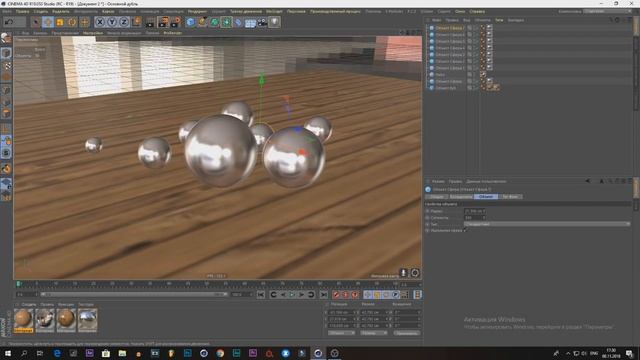The image size is (640, 360).
Task: Open the green array/modeling objects group
Action: click(226, 22)
